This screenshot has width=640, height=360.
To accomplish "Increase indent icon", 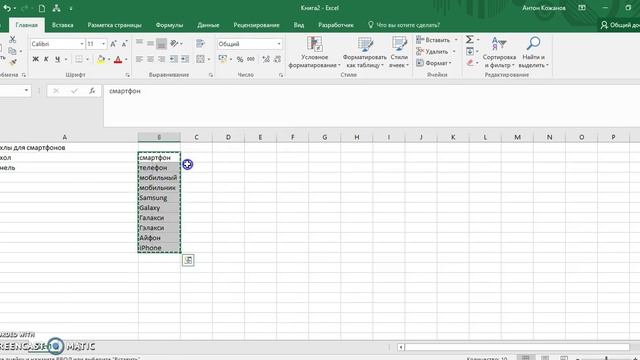I will [185, 59].
